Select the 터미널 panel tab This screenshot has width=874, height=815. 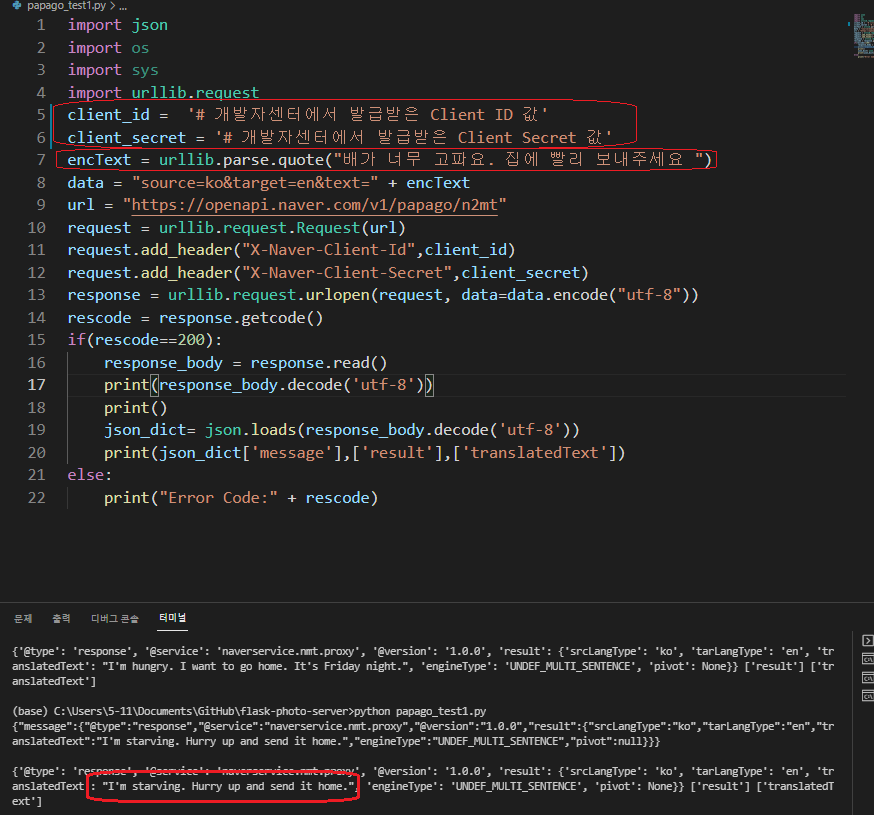[172, 618]
